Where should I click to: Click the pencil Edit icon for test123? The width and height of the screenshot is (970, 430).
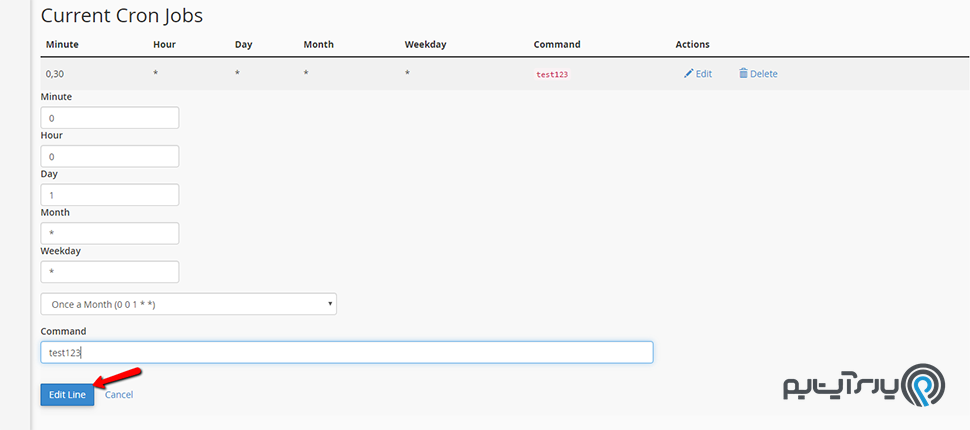688,74
